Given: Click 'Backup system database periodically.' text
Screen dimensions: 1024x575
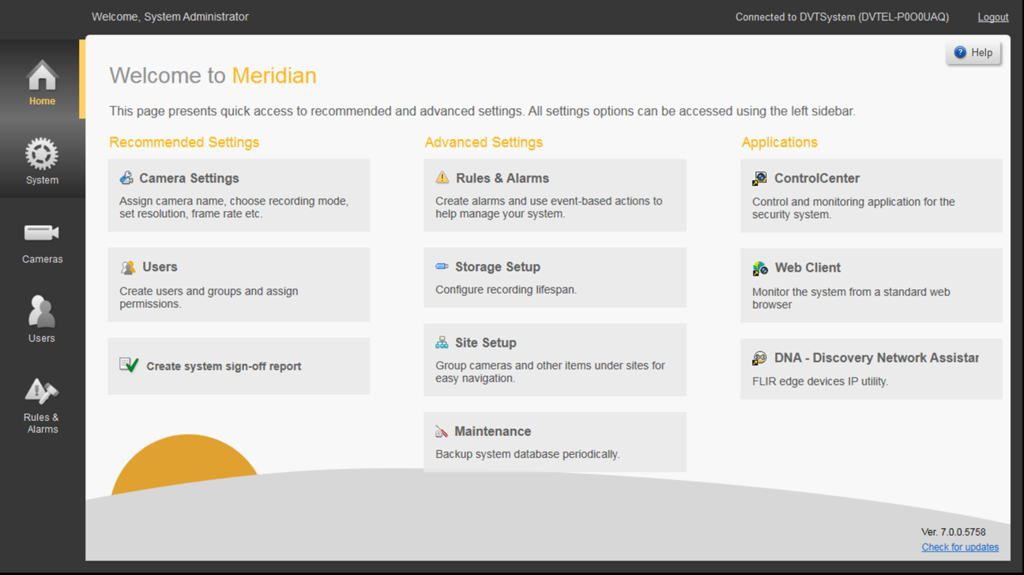Looking at the screenshot, I should [528, 454].
